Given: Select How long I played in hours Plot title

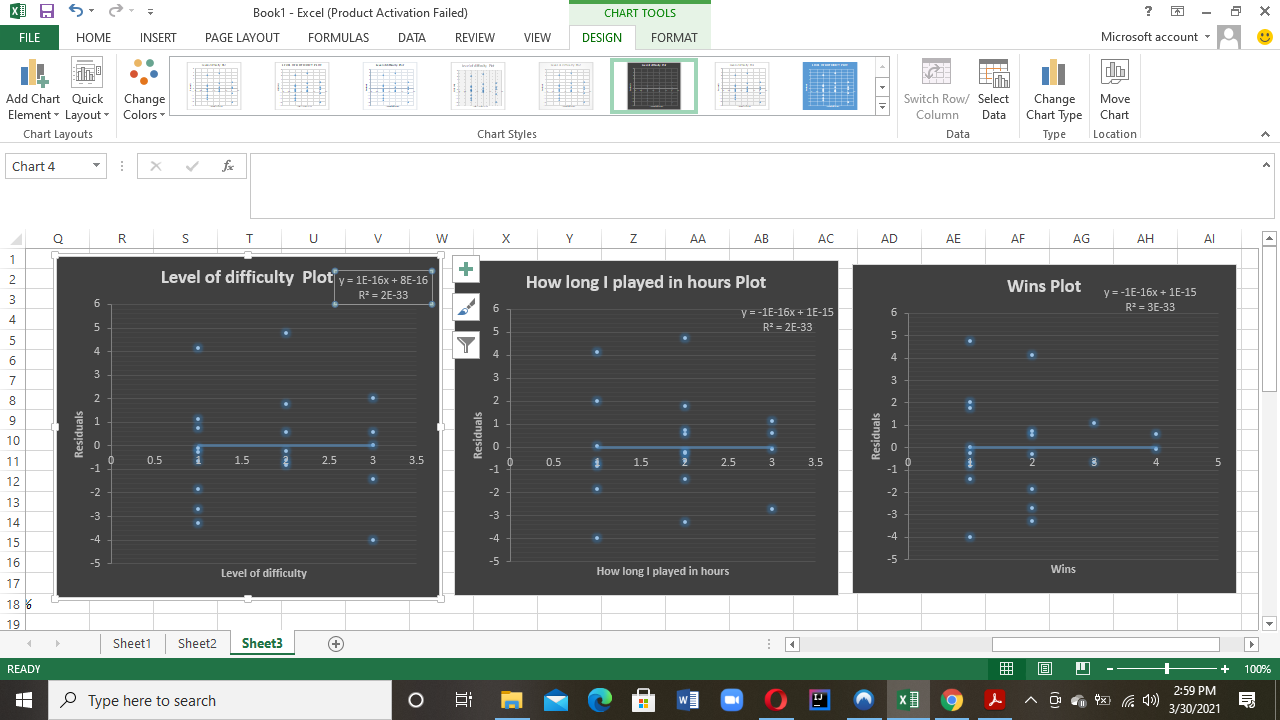Looking at the screenshot, I should click(646, 282).
